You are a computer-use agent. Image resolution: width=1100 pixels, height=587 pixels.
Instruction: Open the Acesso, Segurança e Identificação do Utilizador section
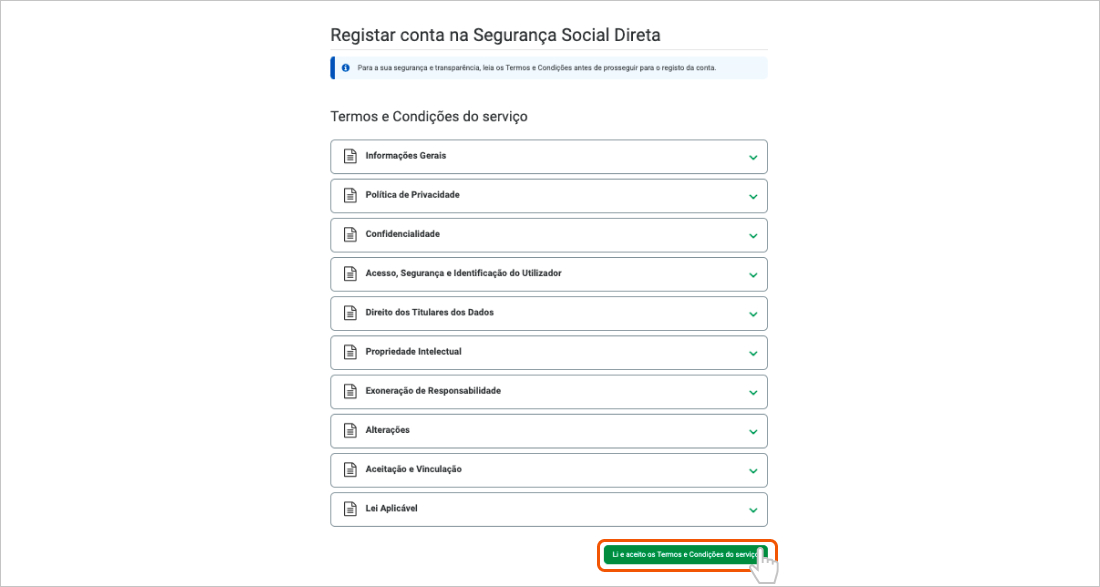point(463,273)
